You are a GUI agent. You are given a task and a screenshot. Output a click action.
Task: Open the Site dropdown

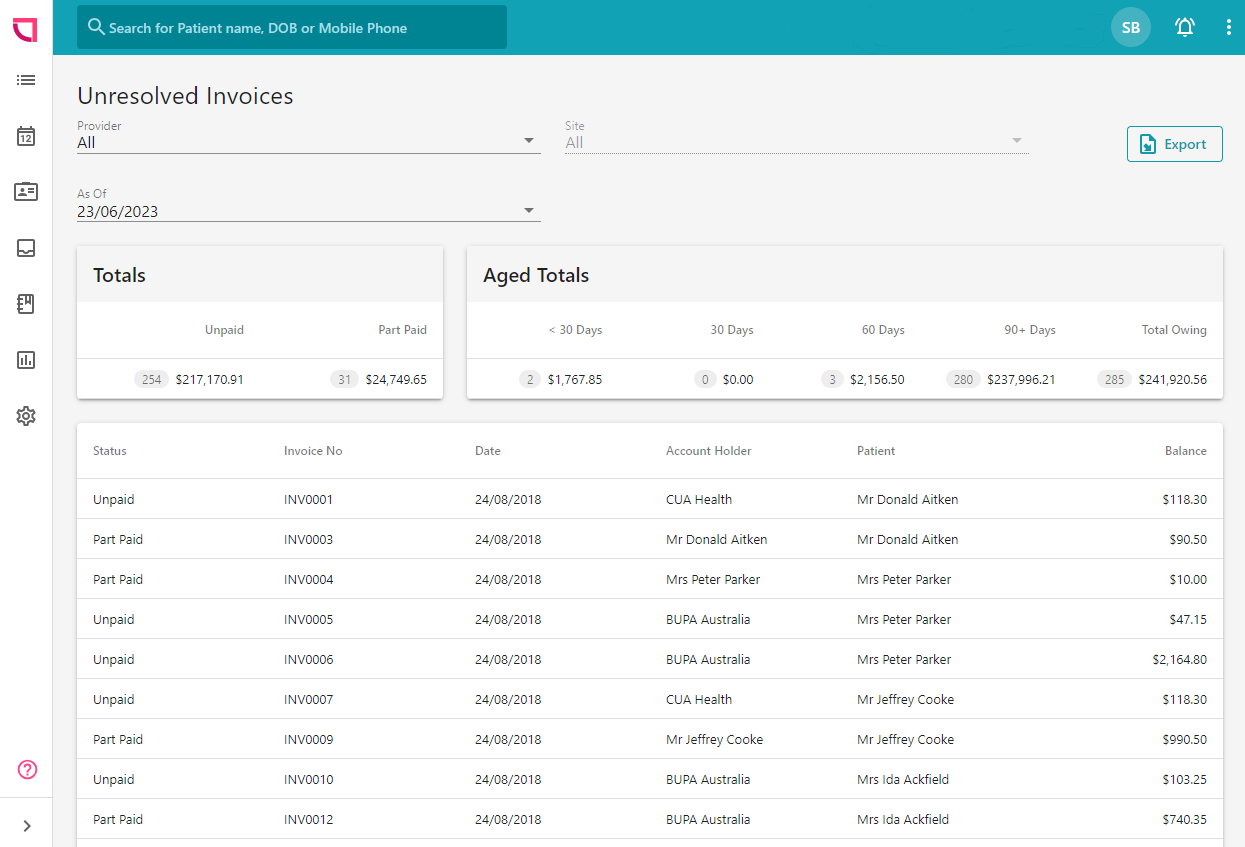click(x=1016, y=140)
